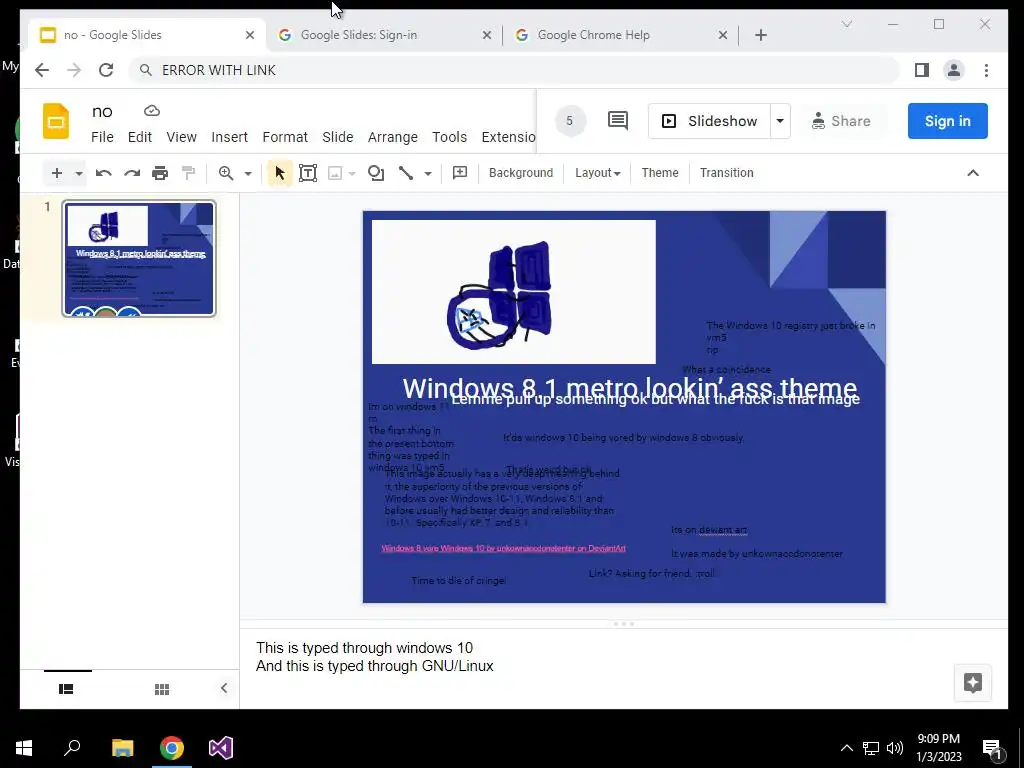Open the Tools menu
The height and width of the screenshot is (768, 1024).
tap(449, 137)
